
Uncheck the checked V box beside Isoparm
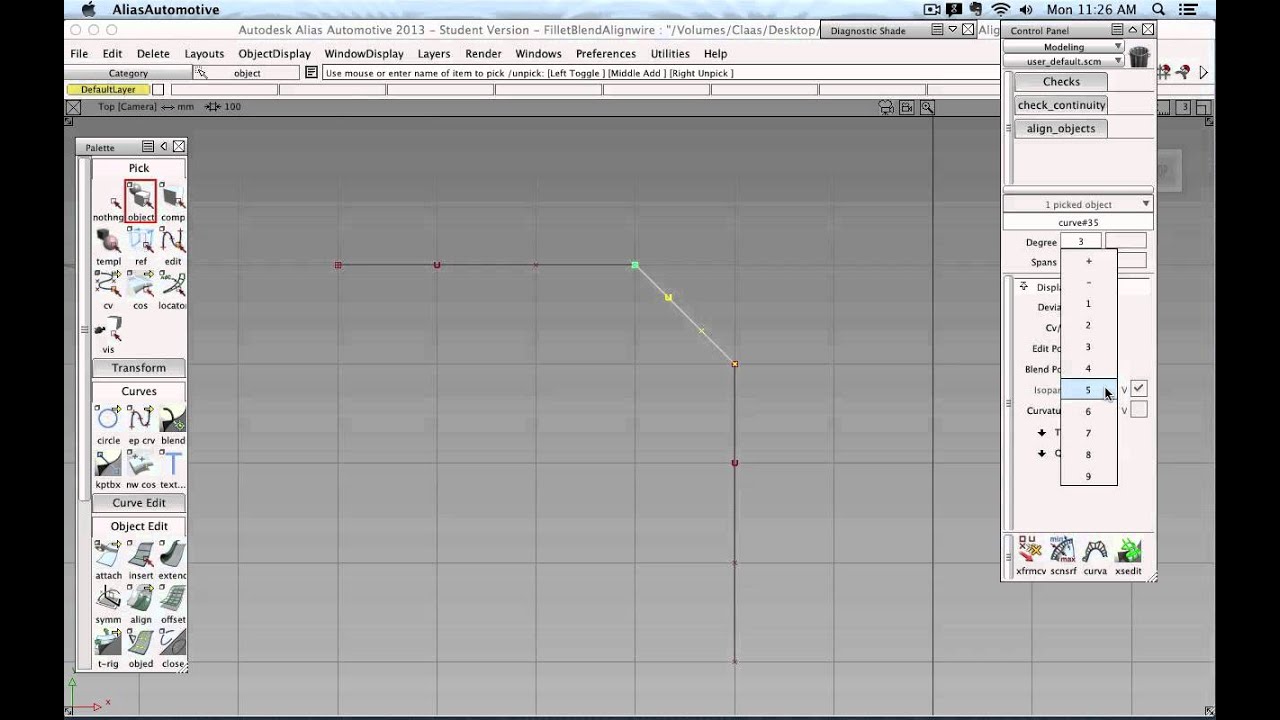[1138, 389]
